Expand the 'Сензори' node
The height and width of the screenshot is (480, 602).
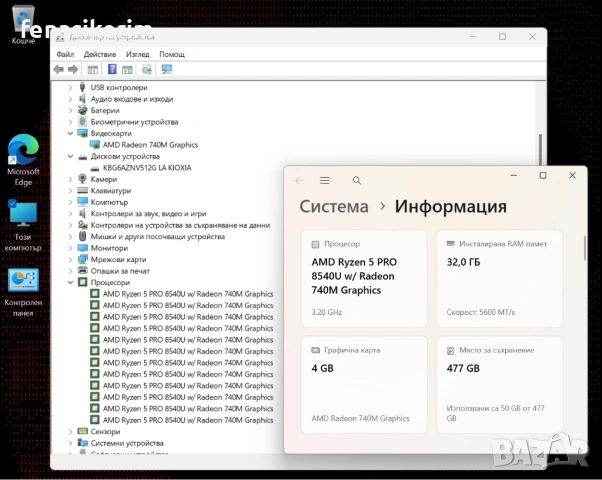click(x=70, y=432)
